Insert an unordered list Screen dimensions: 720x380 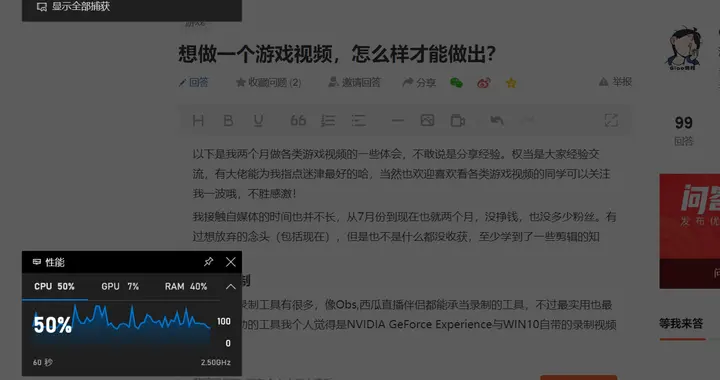tap(359, 121)
